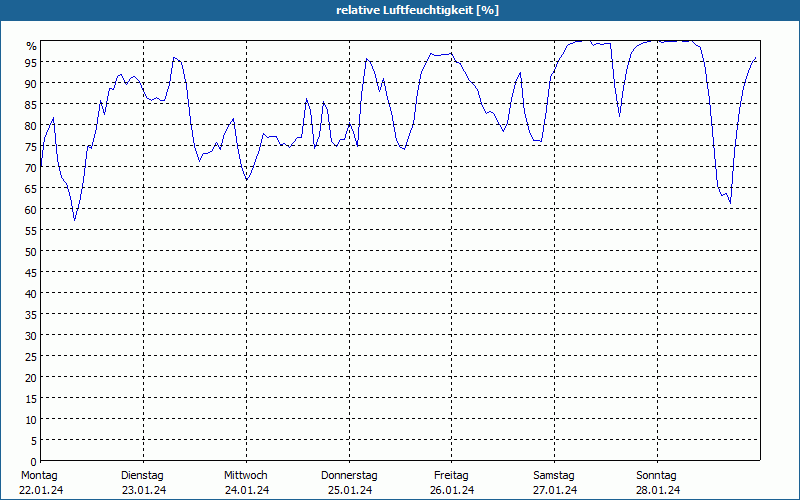800x500 pixels.
Task: Select the 'Freitag' day label
Action: tap(451, 475)
